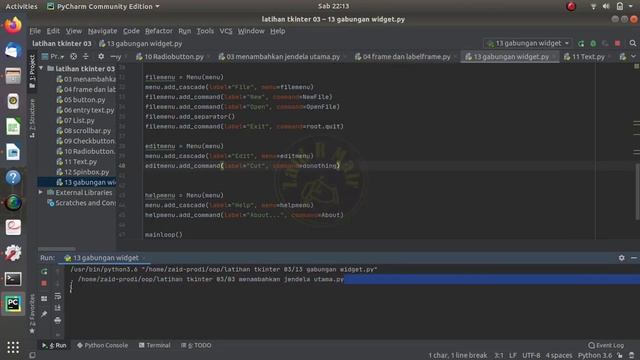This screenshot has width=640, height=360.
Task: Open Run panel settings gear
Action: pos(621,258)
